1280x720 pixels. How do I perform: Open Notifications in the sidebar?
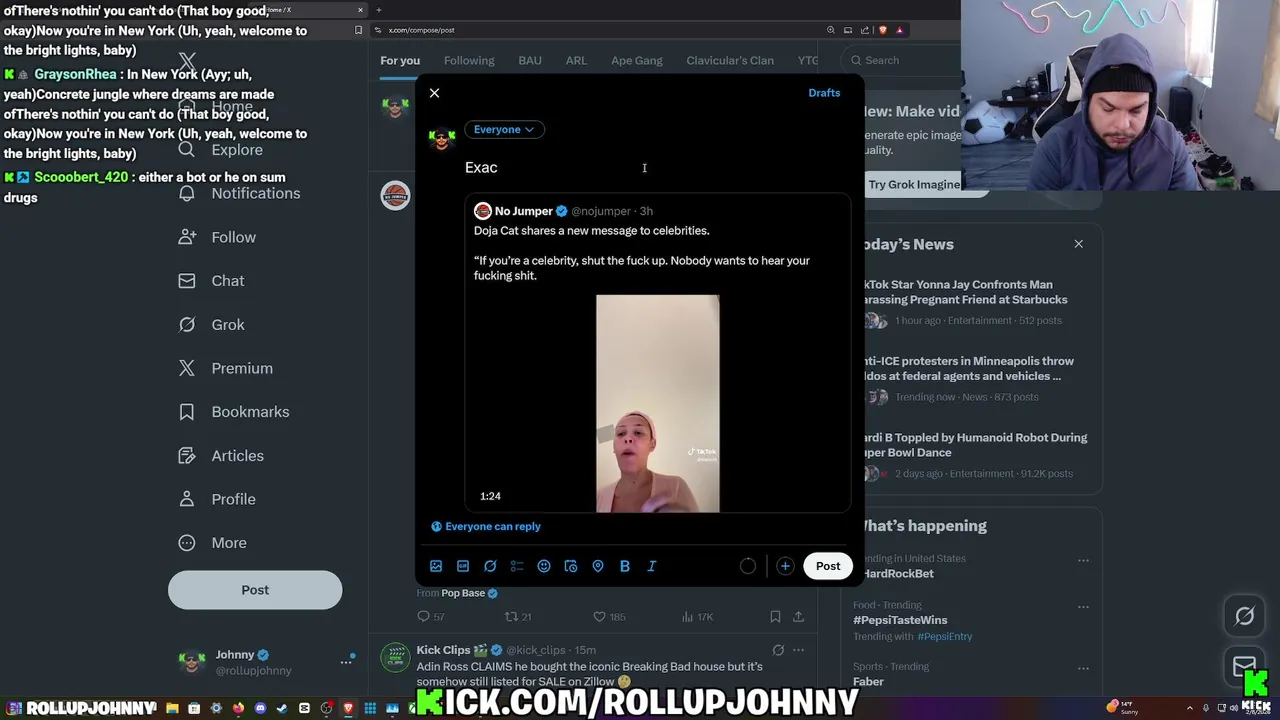pyautogui.click(x=240, y=193)
